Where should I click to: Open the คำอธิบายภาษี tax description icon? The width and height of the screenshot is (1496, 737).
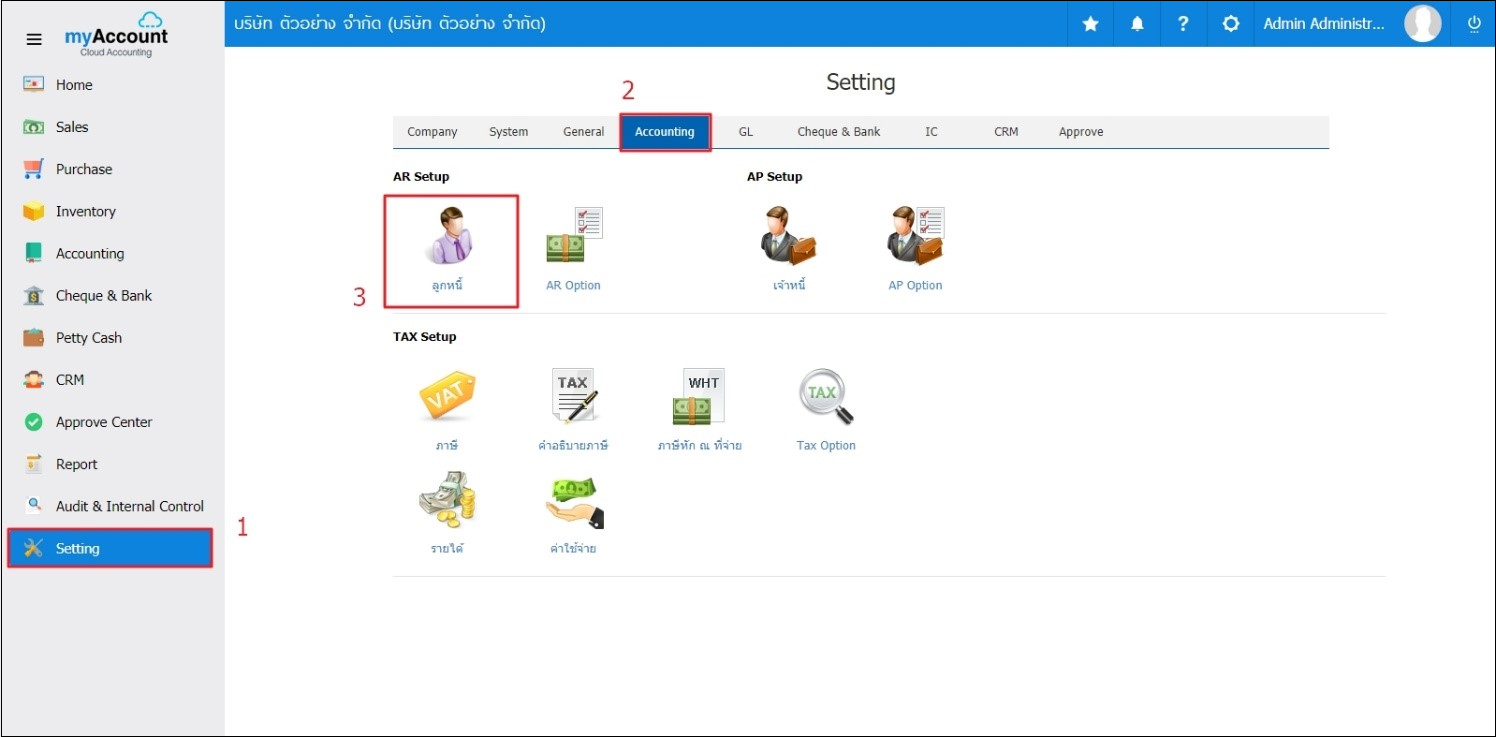574,396
